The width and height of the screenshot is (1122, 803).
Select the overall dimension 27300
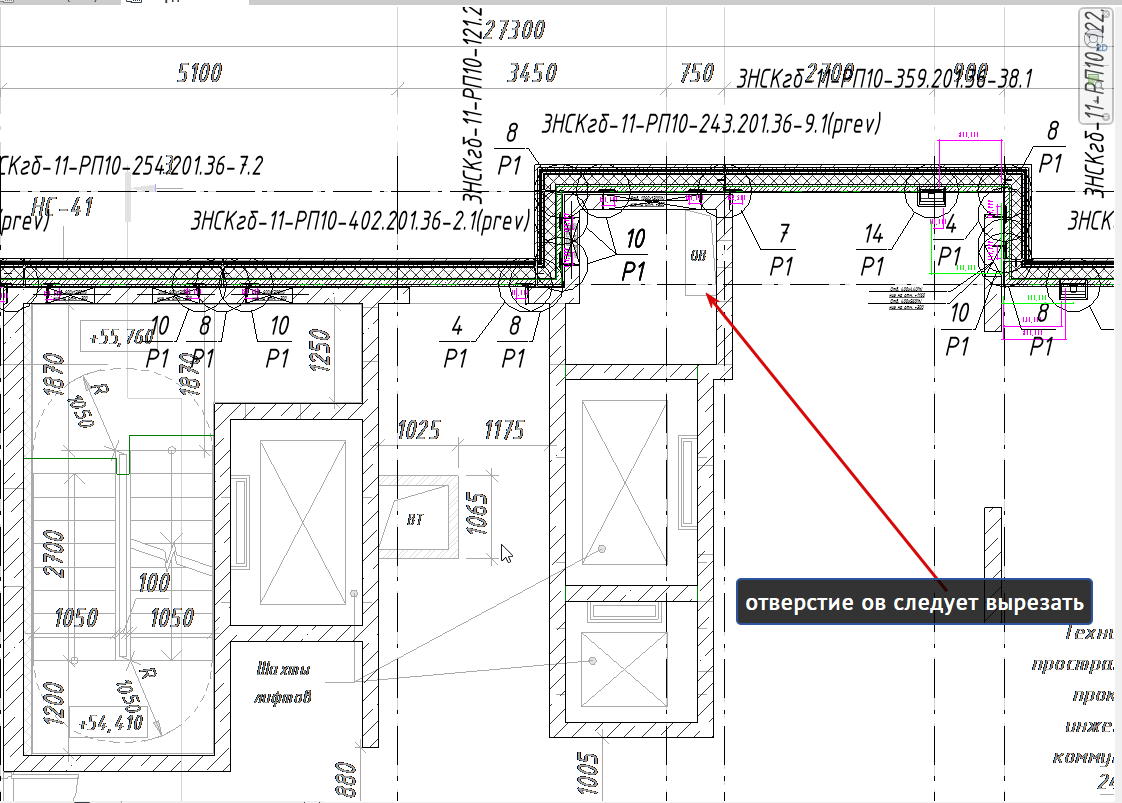click(x=514, y=29)
